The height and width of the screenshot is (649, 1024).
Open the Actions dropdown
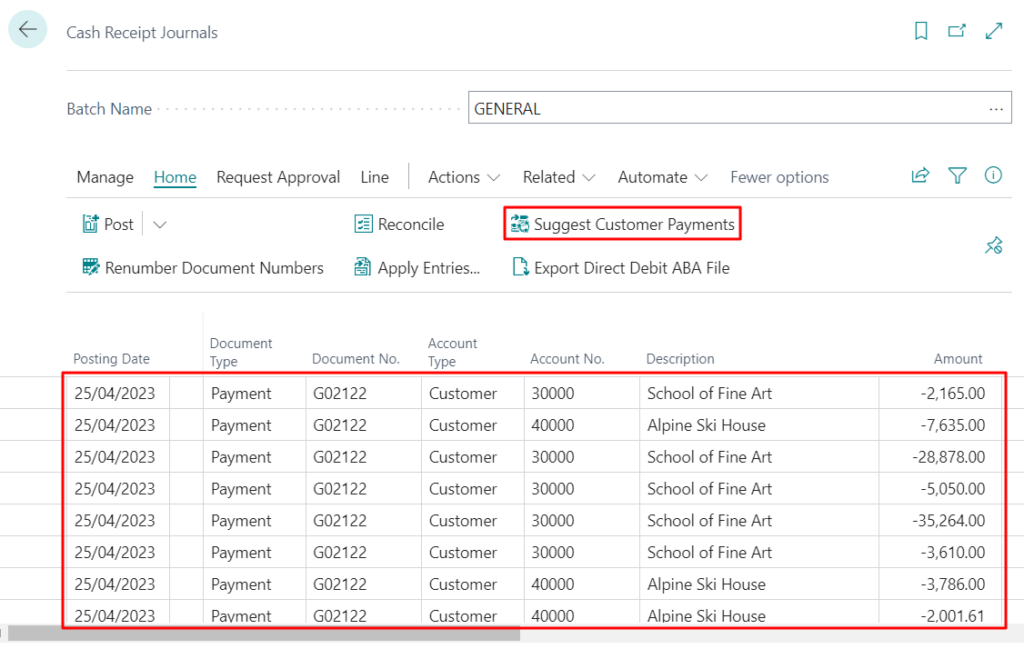coord(462,176)
